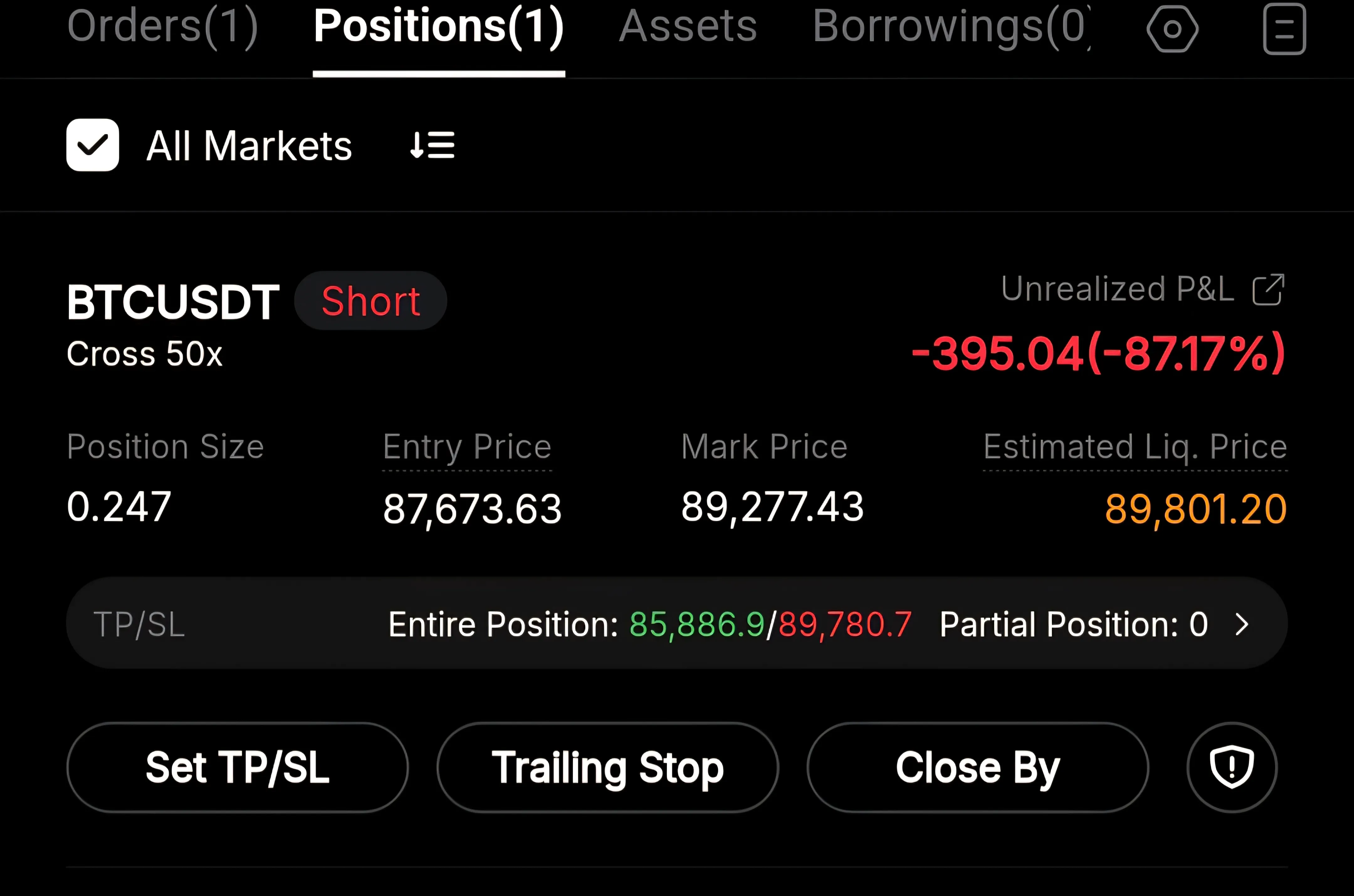The image size is (1354, 896).
Task: Open the Assets tab
Action: click(x=688, y=26)
